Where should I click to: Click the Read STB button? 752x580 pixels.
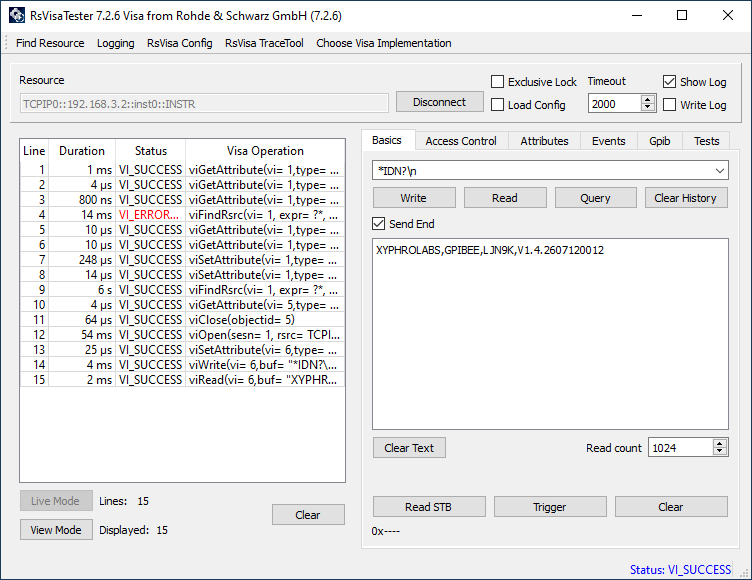(429, 507)
